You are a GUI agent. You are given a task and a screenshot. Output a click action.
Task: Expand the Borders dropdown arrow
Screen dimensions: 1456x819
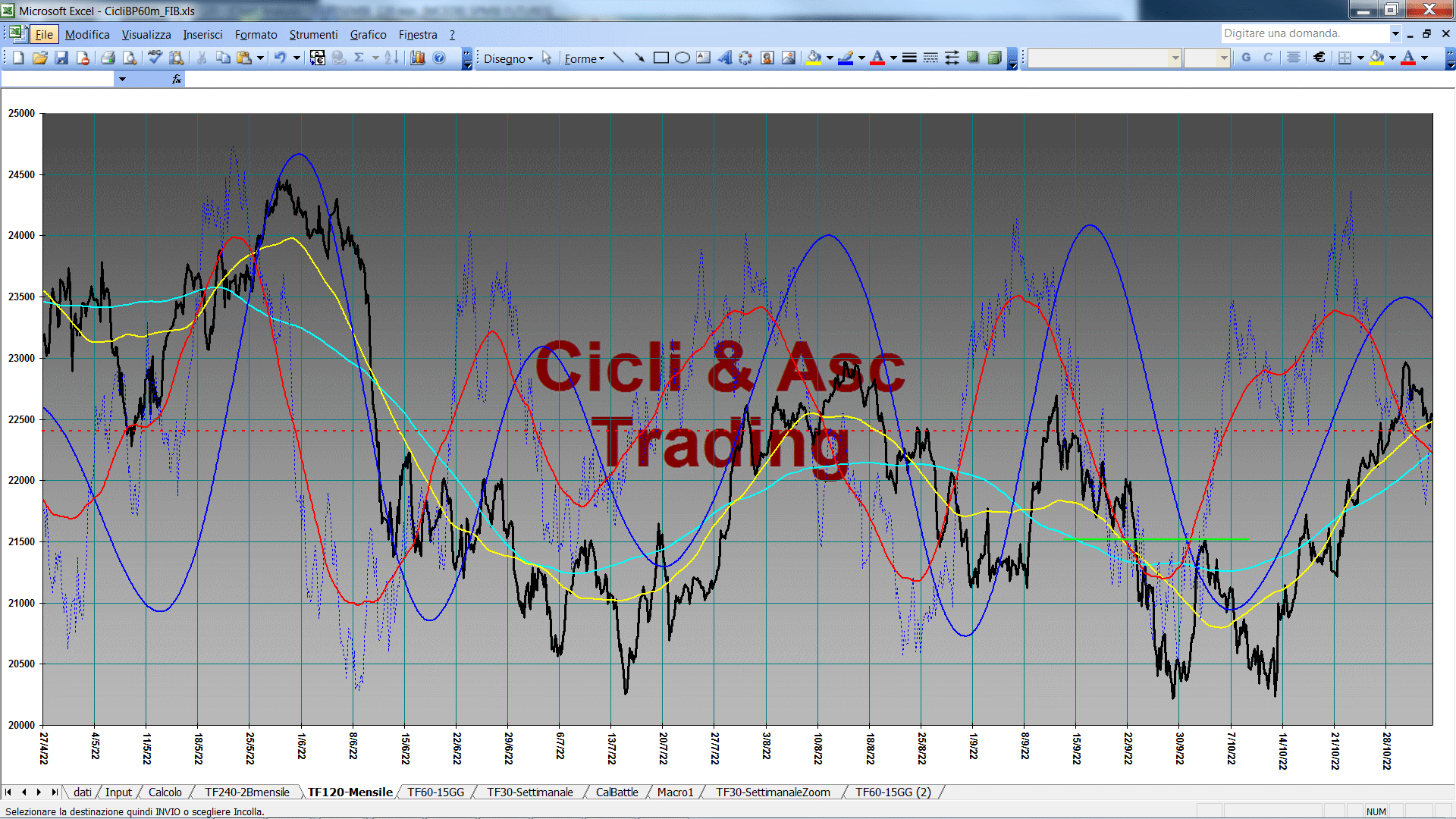coord(1360,58)
